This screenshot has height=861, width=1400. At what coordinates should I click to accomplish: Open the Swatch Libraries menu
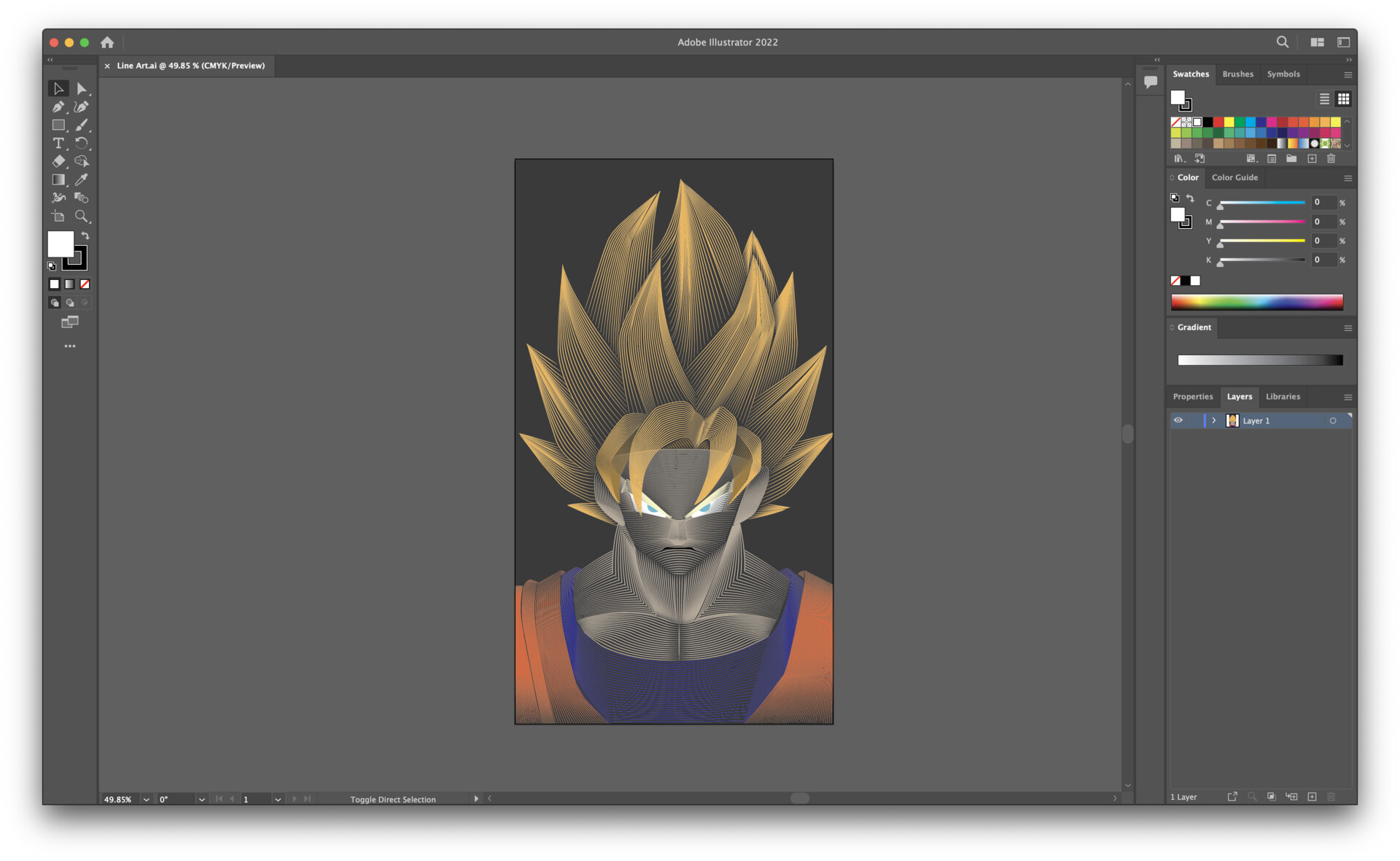point(1179,159)
